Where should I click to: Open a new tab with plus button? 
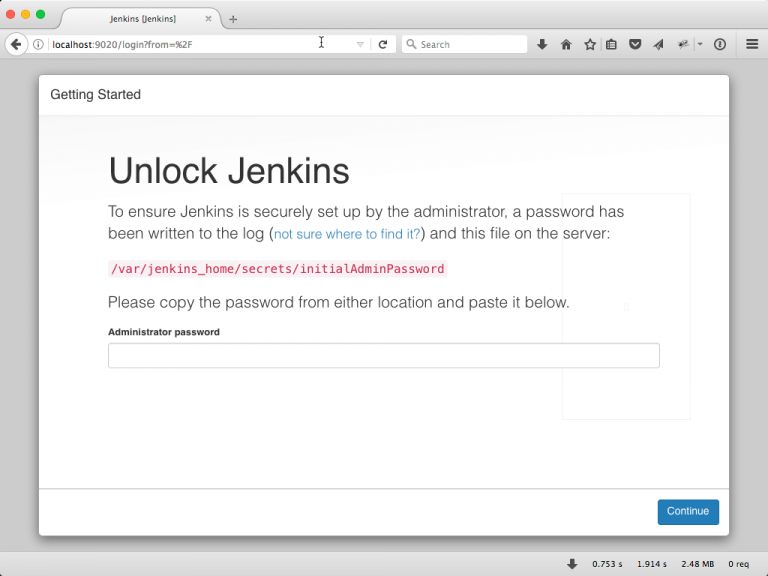[x=233, y=19]
